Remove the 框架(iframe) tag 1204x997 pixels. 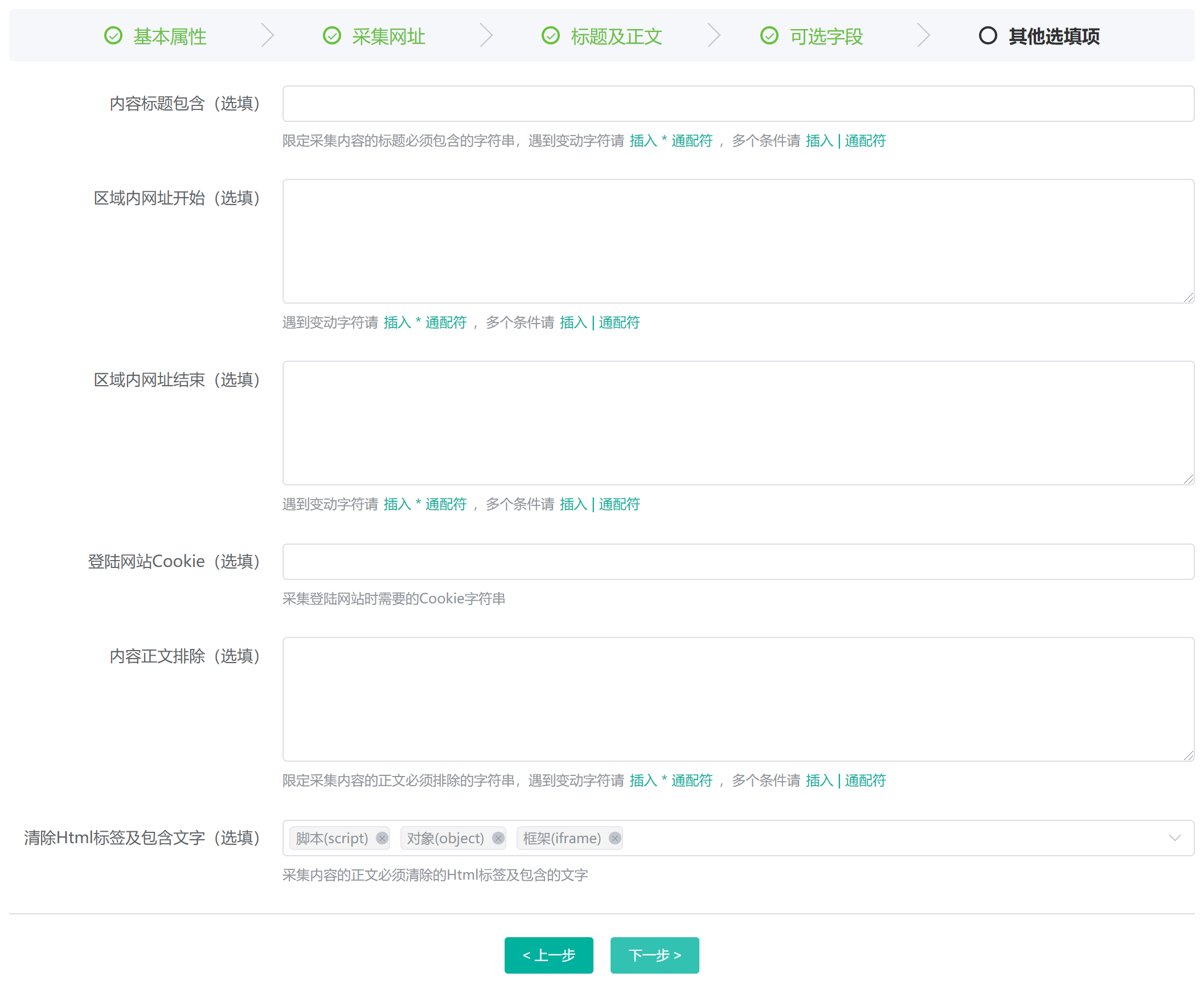(x=615, y=838)
